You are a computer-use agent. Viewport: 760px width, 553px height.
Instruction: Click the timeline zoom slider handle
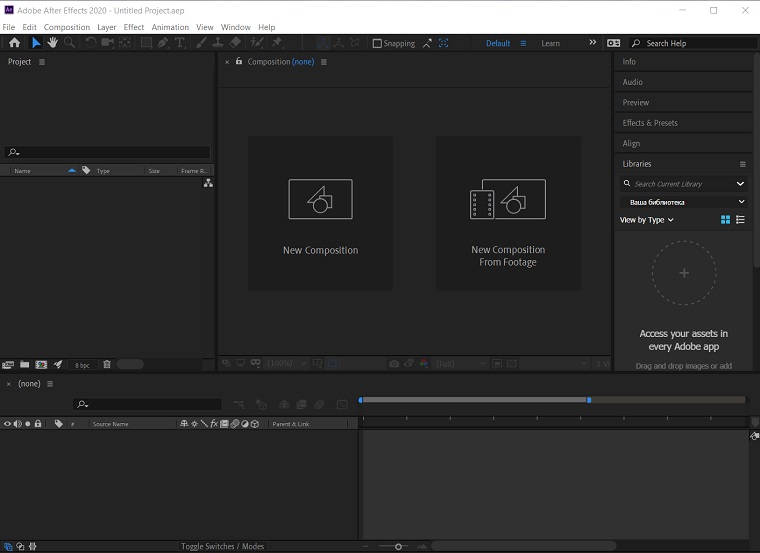pos(398,546)
